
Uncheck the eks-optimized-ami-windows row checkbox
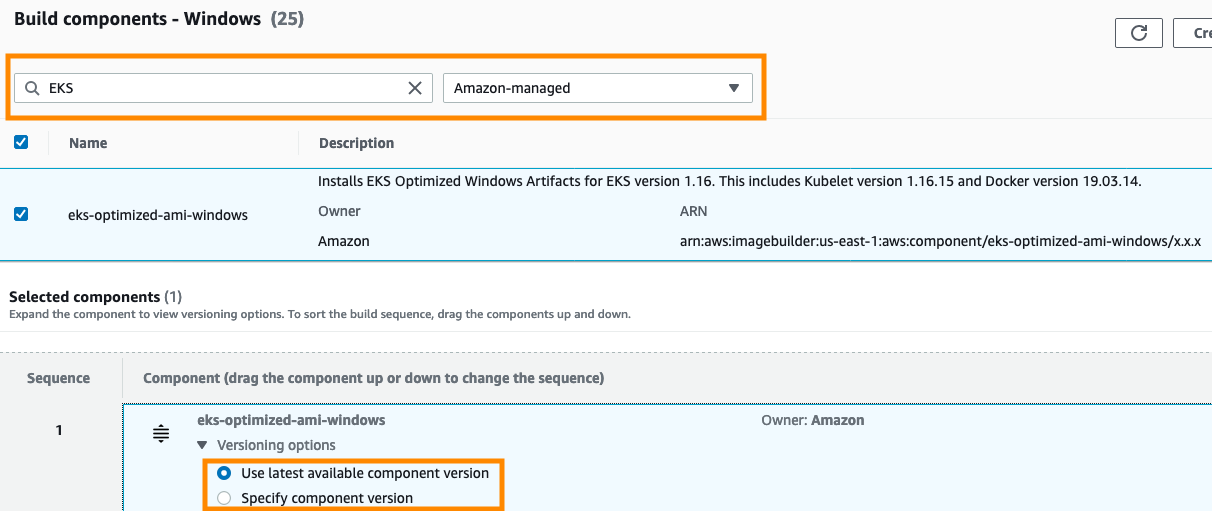(x=21, y=214)
